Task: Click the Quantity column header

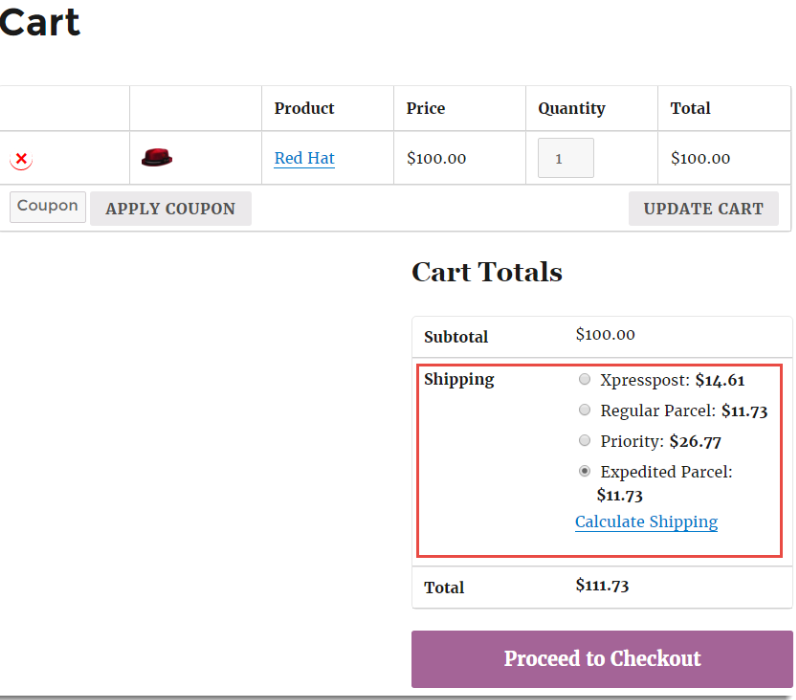Action: (571, 108)
